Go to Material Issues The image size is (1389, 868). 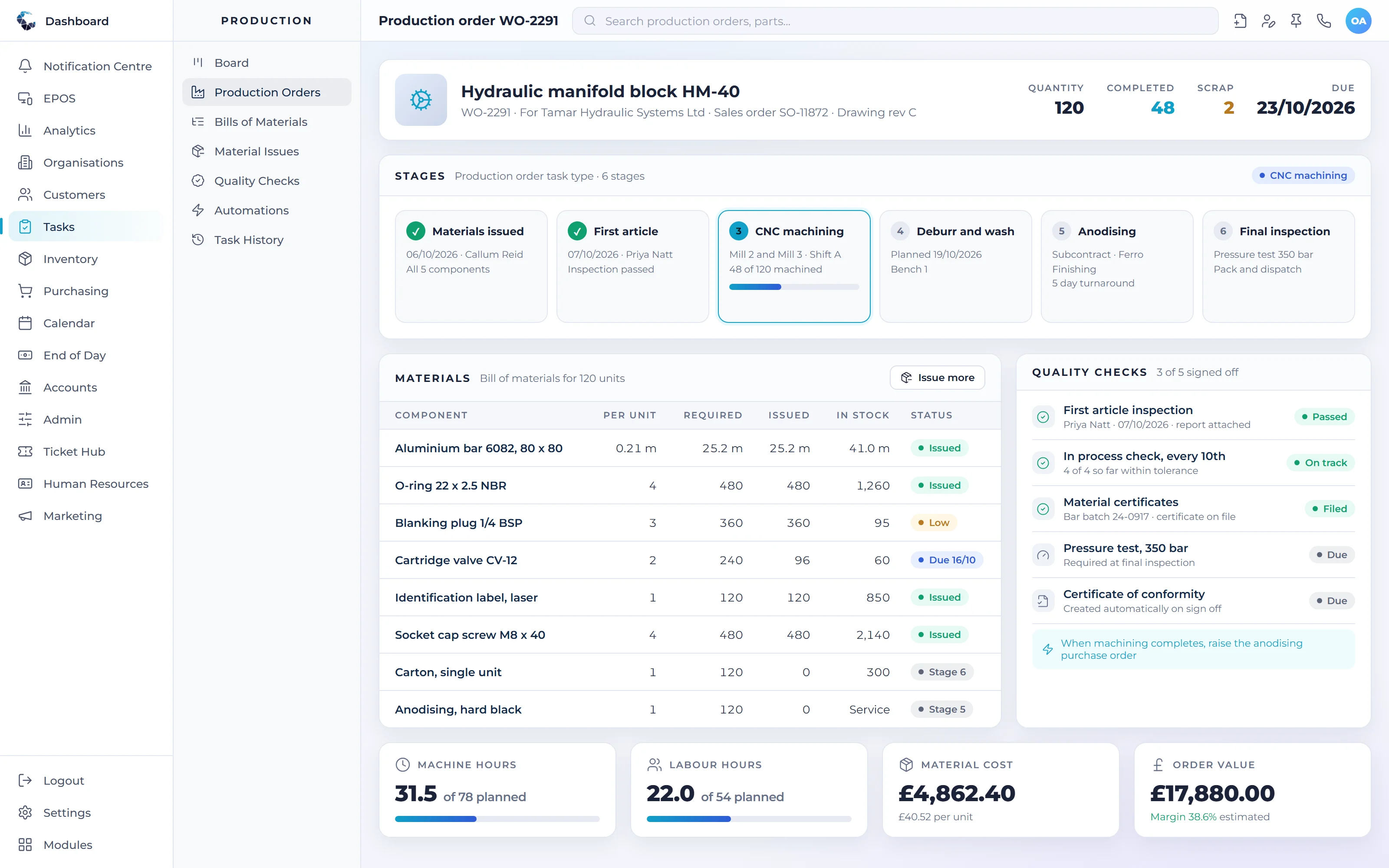click(267, 151)
